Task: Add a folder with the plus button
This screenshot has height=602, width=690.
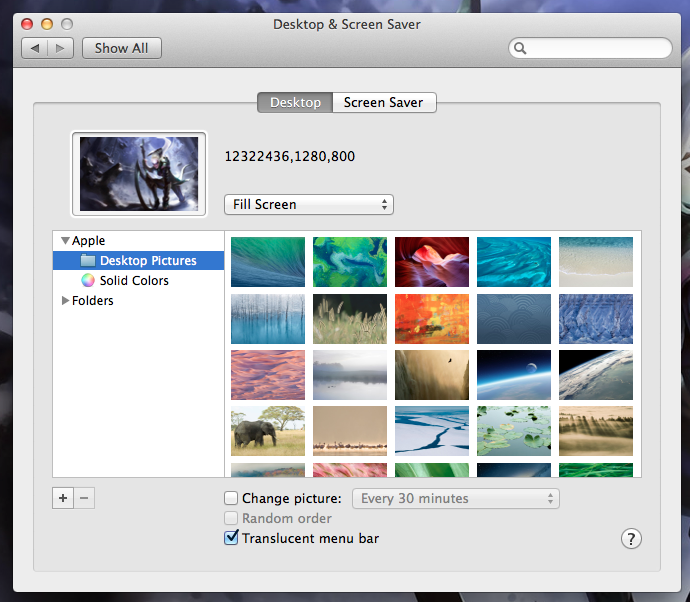Action: pyautogui.click(x=63, y=498)
